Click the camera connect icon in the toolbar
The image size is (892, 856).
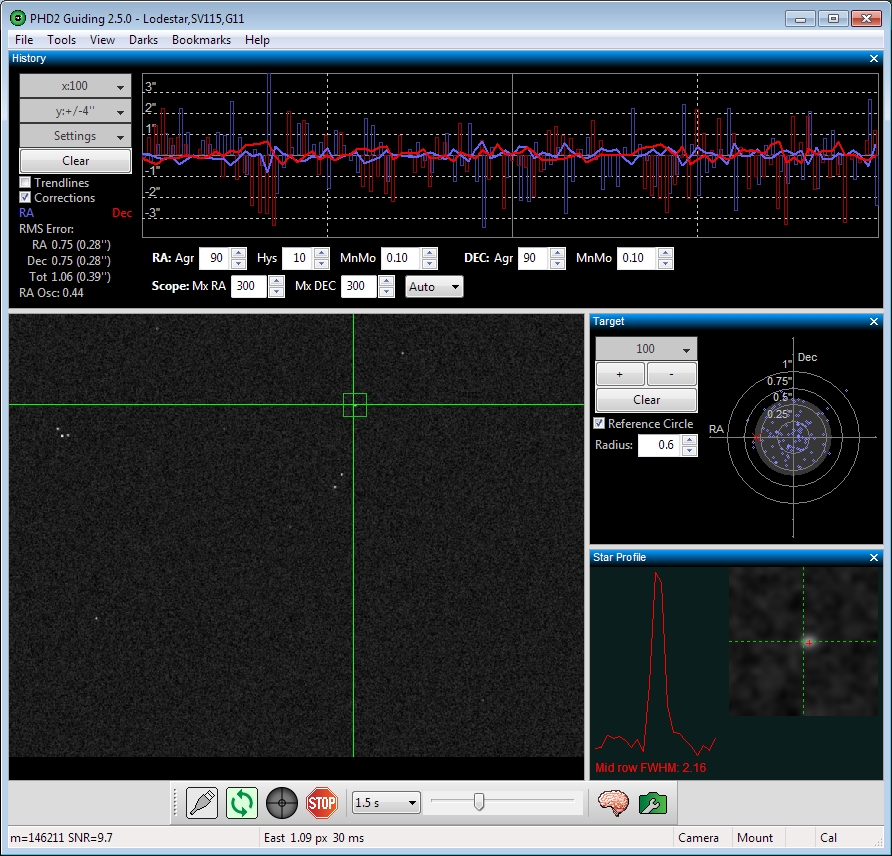pyautogui.click(x=199, y=802)
